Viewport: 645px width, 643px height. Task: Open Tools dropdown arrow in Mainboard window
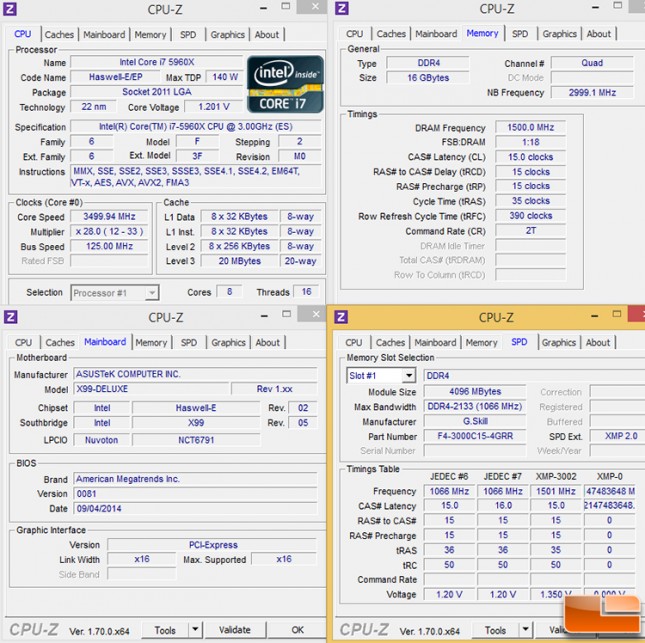pos(195,629)
